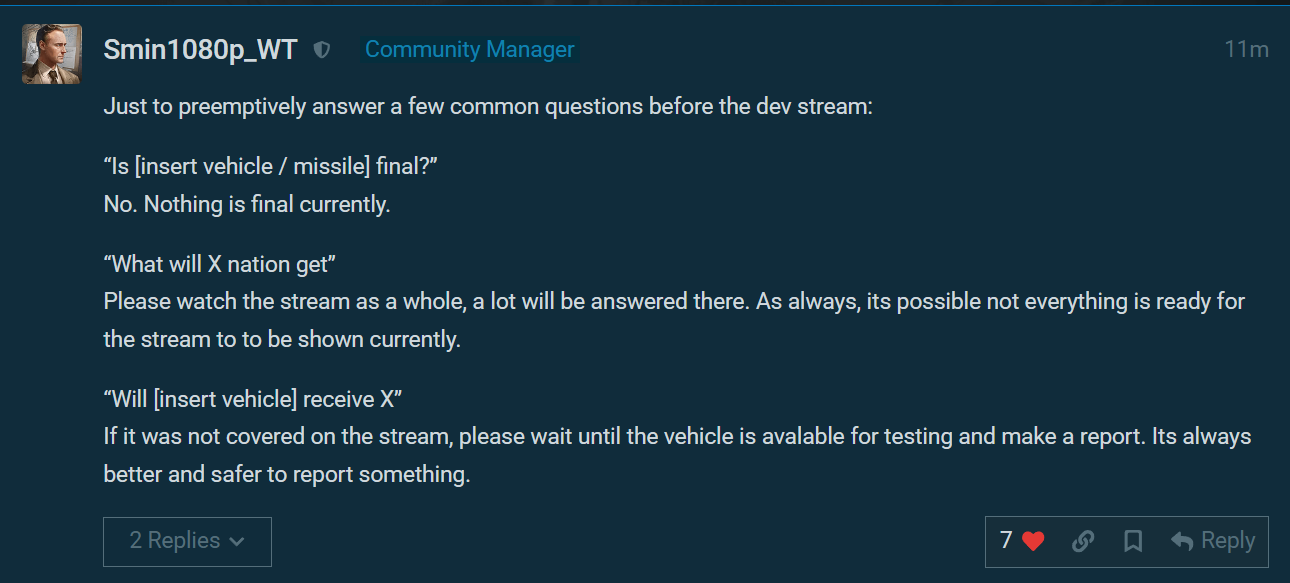Click the moderator shield icon beside username
Viewport: 1290px width, 583px height.
[x=321, y=50]
